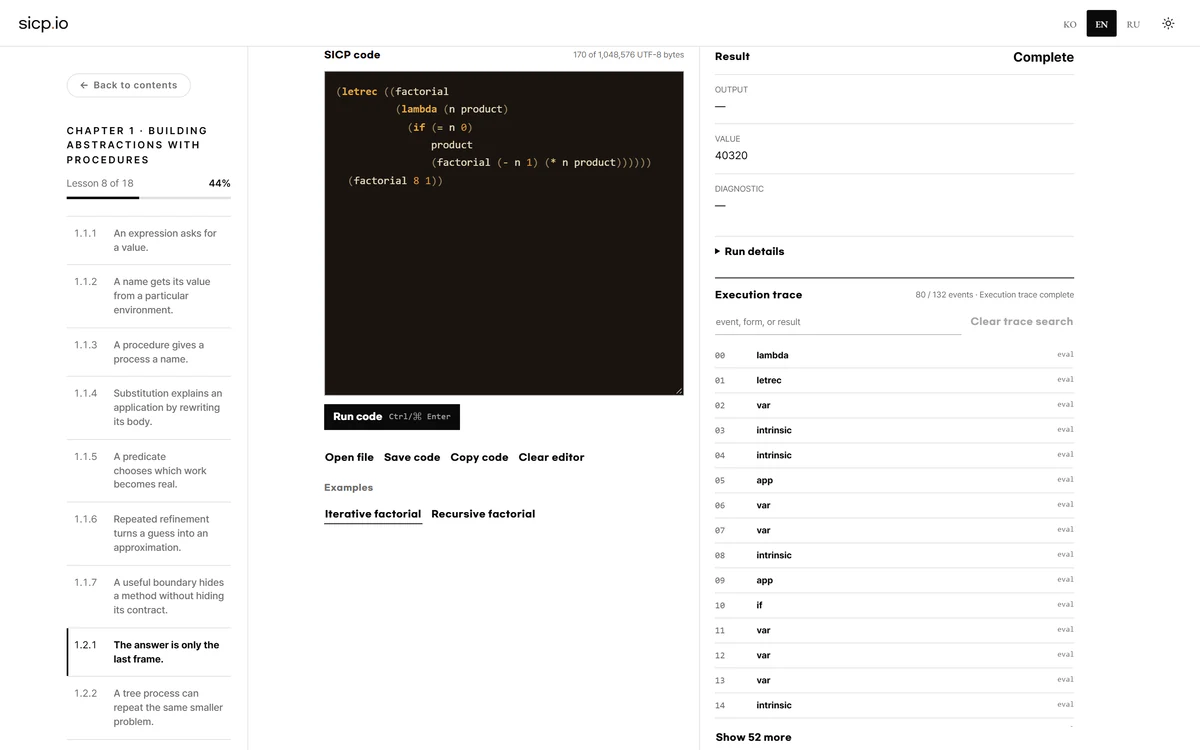Viewport: 1200px width, 750px height.
Task: Open lesson 1.1.3 A procedure gives a process a name
Action: click(149, 352)
